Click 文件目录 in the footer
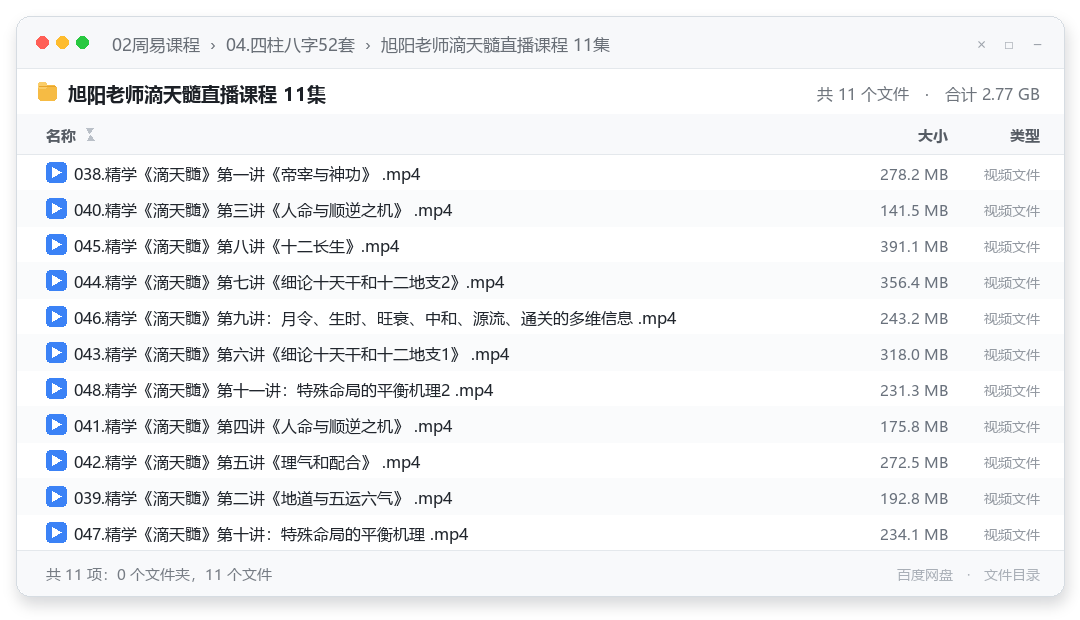The height and width of the screenshot is (620, 1080). (x=1012, y=575)
